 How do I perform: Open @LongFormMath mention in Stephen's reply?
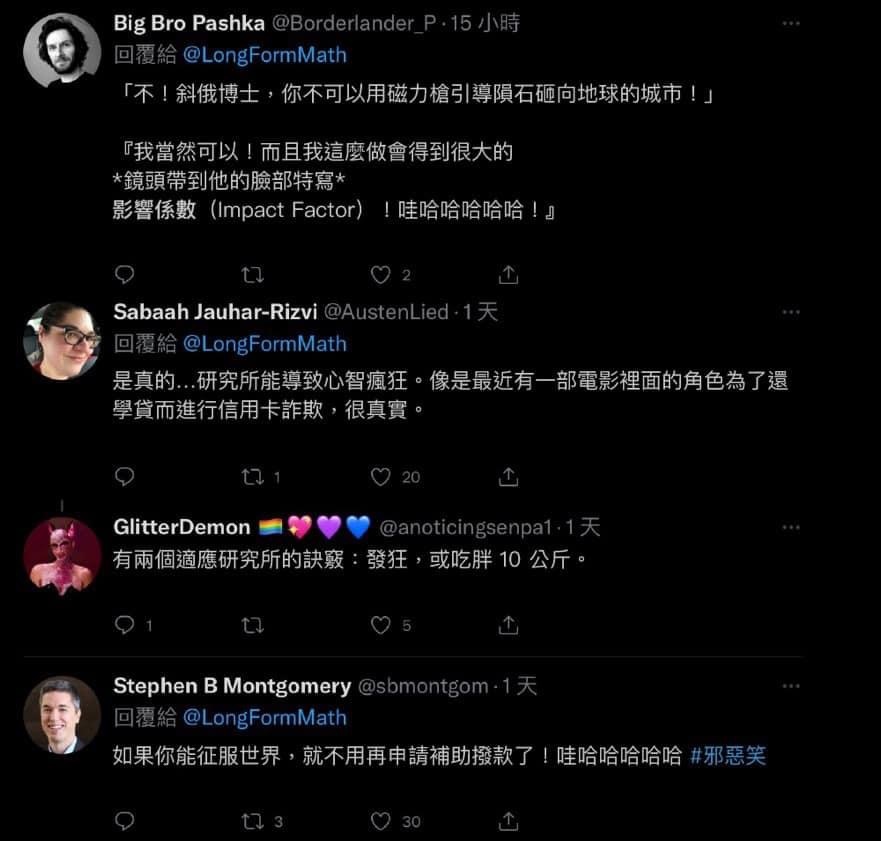click(x=265, y=717)
